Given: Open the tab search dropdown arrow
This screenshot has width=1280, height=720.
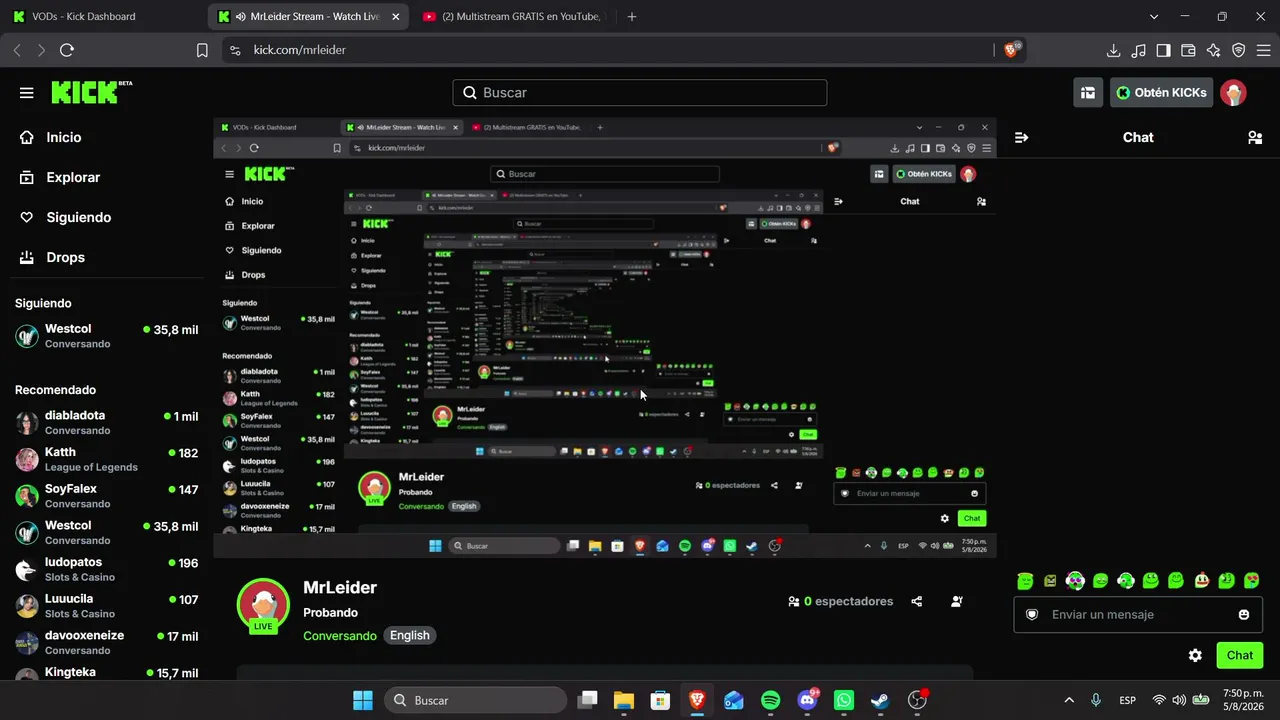Looking at the screenshot, I should (x=1154, y=17).
